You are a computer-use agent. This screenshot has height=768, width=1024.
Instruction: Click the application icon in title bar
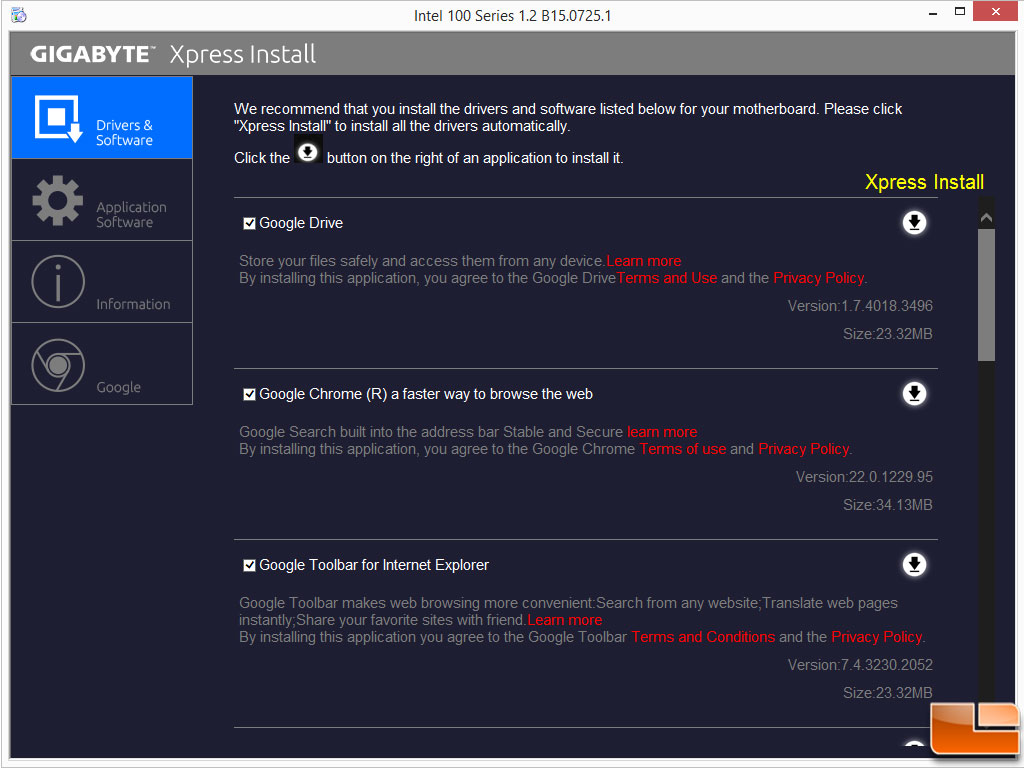[x=19, y=15]
